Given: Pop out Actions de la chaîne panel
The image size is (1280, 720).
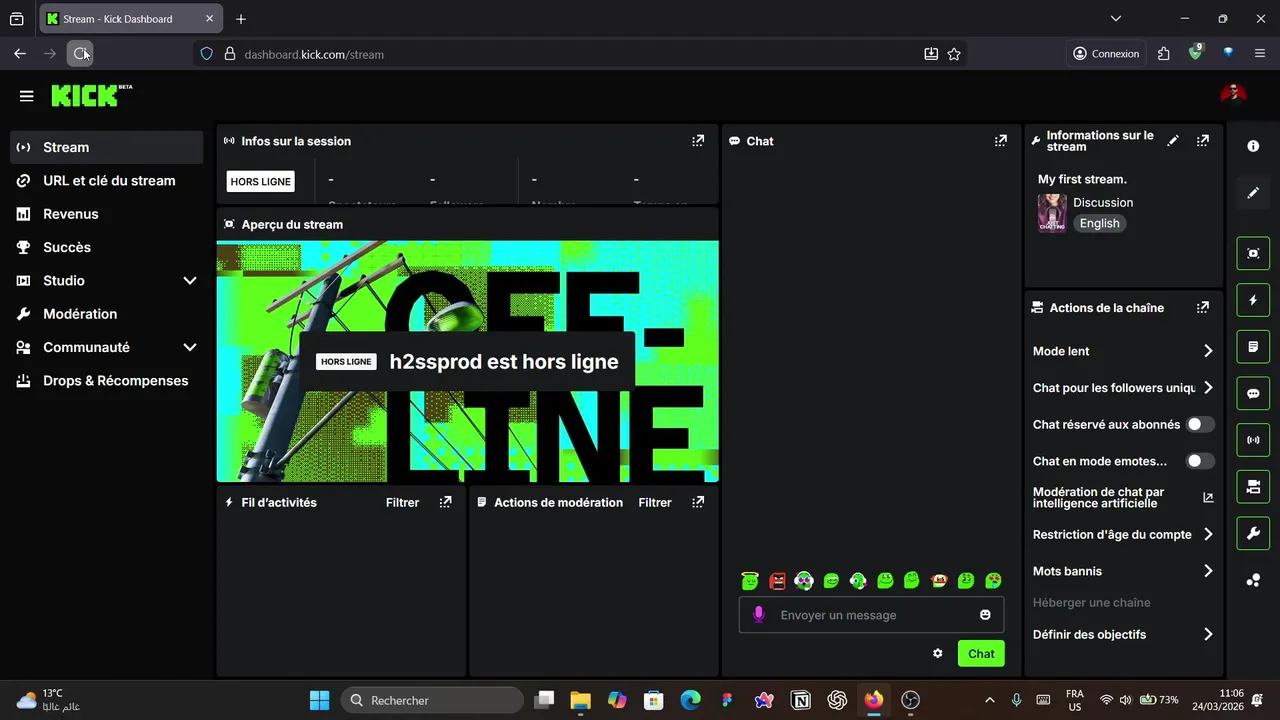Looking at the screenshot, I should pos(1203,308).
